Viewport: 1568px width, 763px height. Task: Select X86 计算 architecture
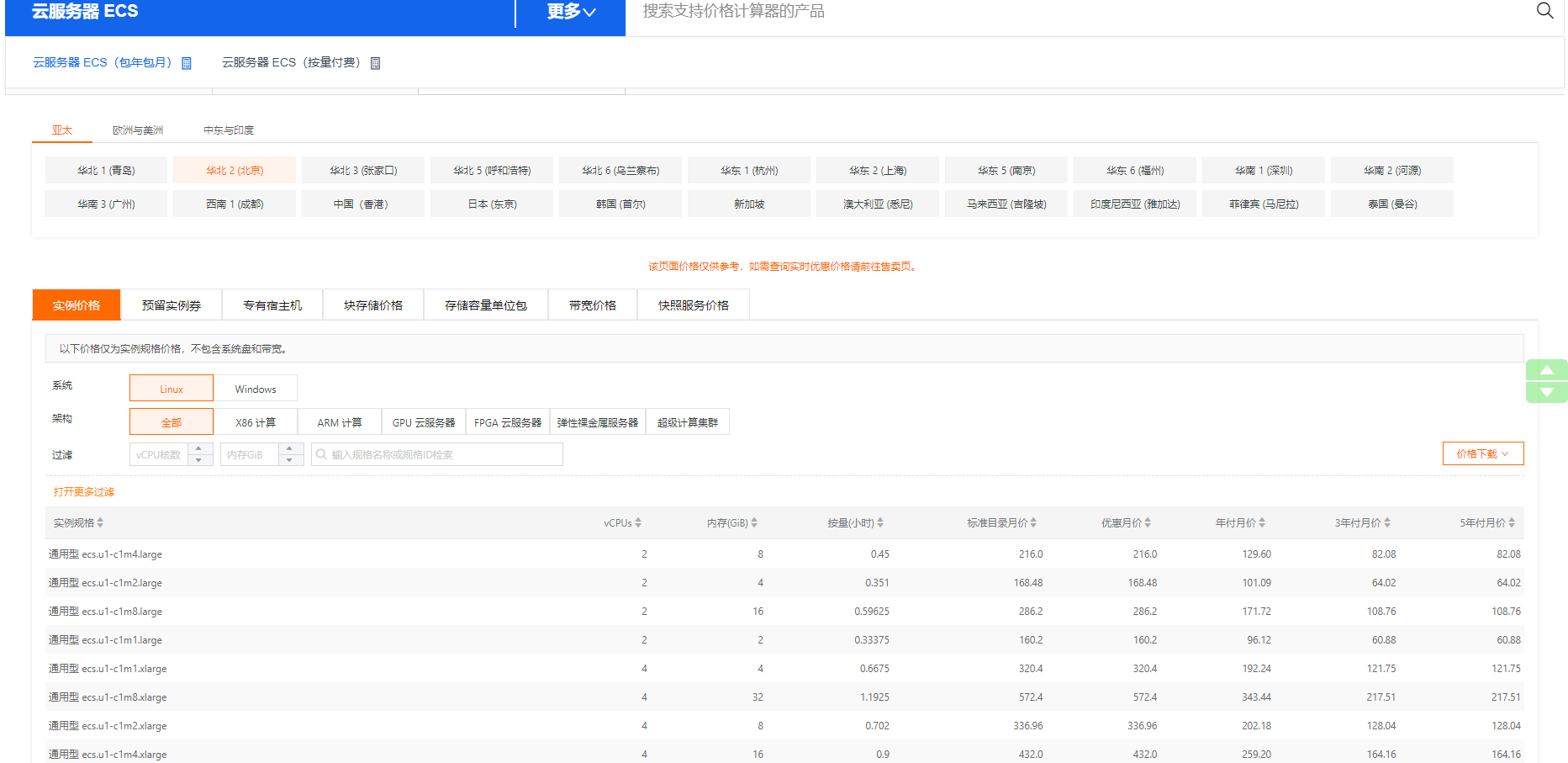click(x=256, y=422)
